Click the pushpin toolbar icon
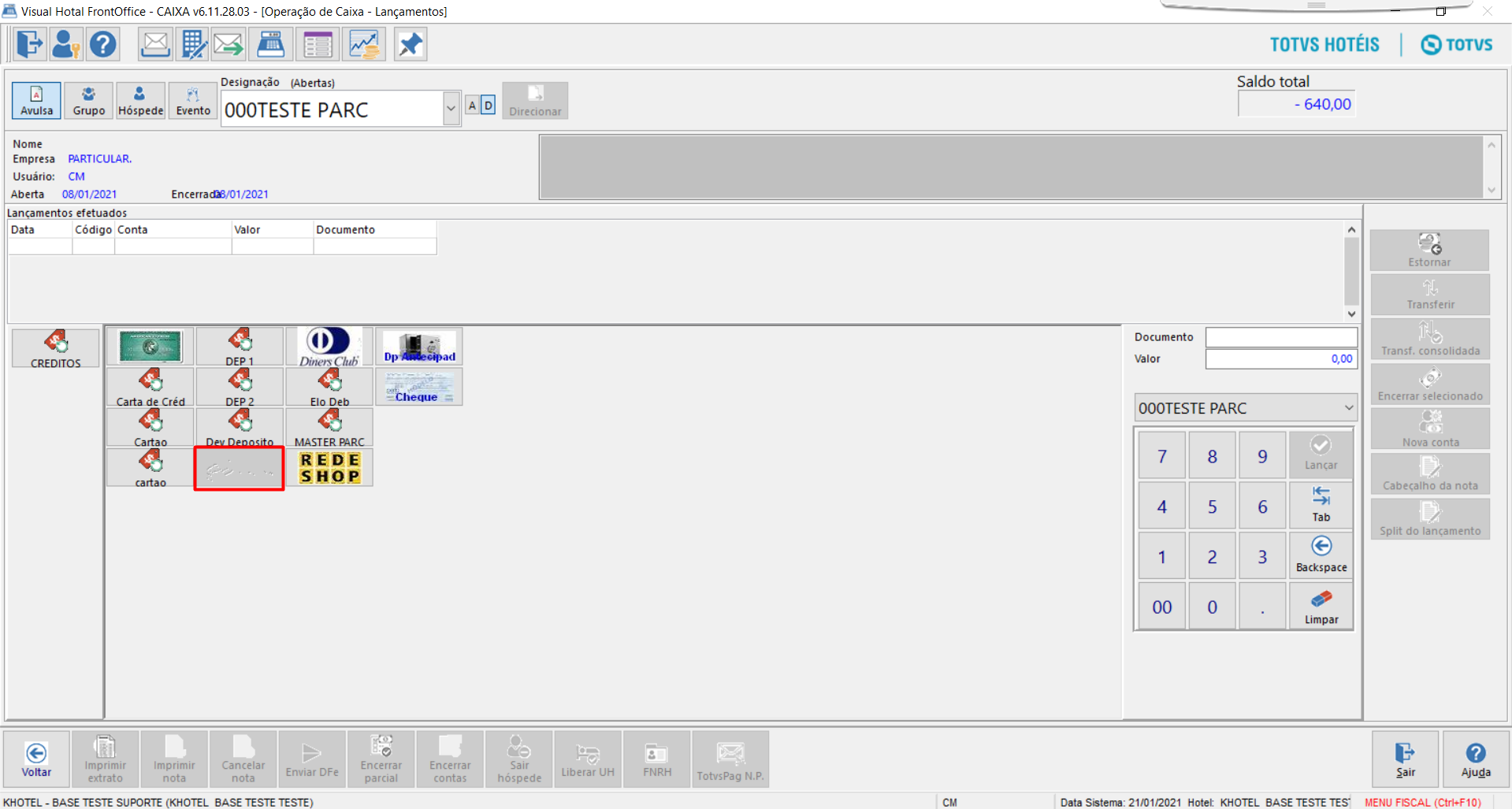The width and height of the screenshot is (1512, 809). pos(410,44)
